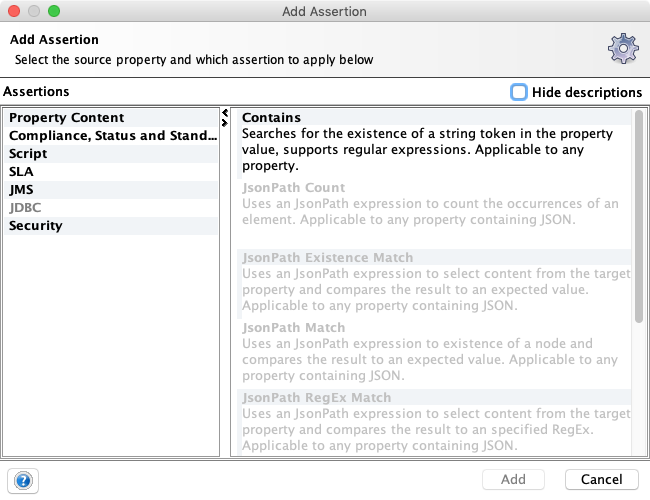Enable the Hide descriptions checkbox
The width and height of the screenshot is (650, 500).
[519, 92]
